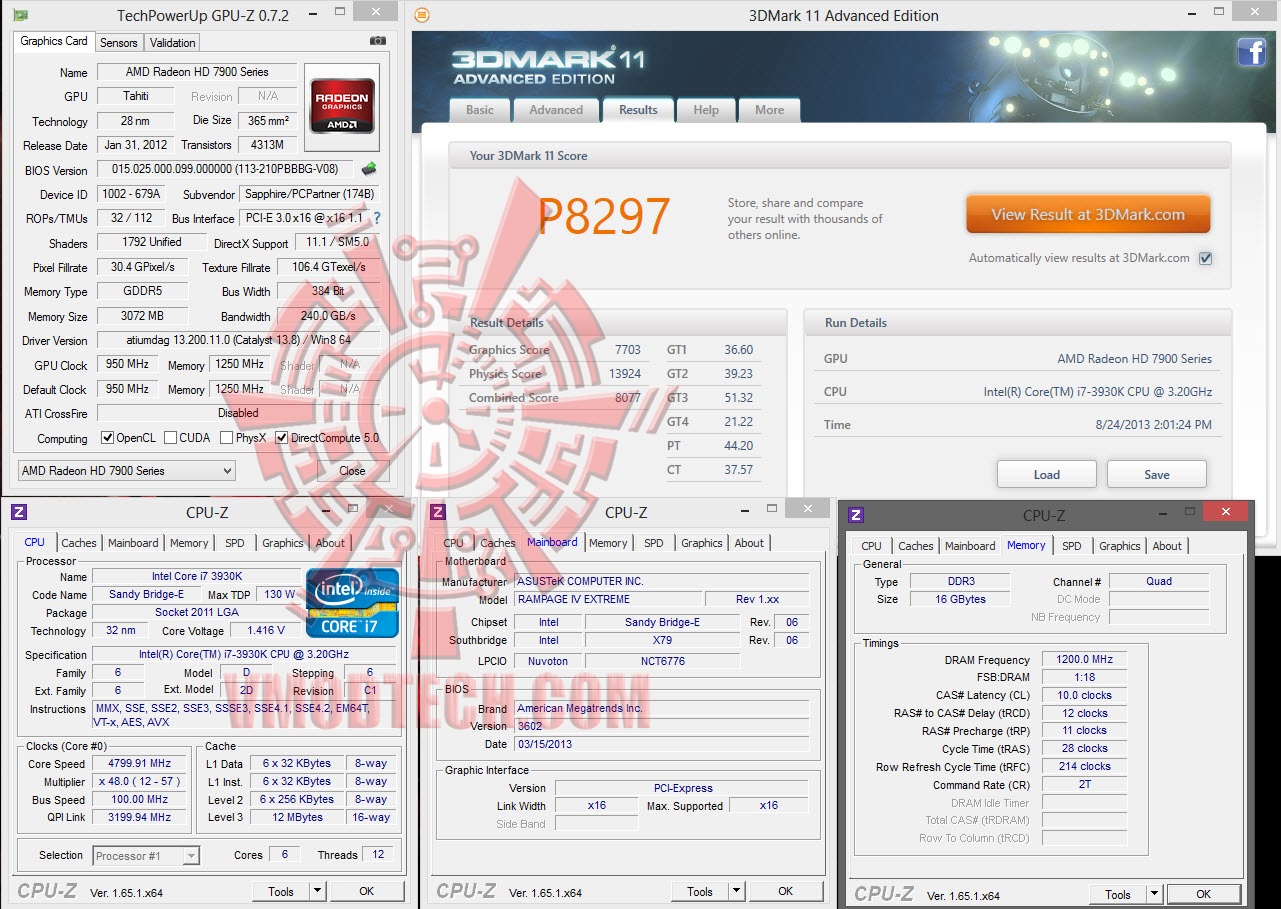The height and width of the screenshot is (909, 1281).
Task: Click the 3DMark logo icon in the title bar
Action: tap(420, 15)
